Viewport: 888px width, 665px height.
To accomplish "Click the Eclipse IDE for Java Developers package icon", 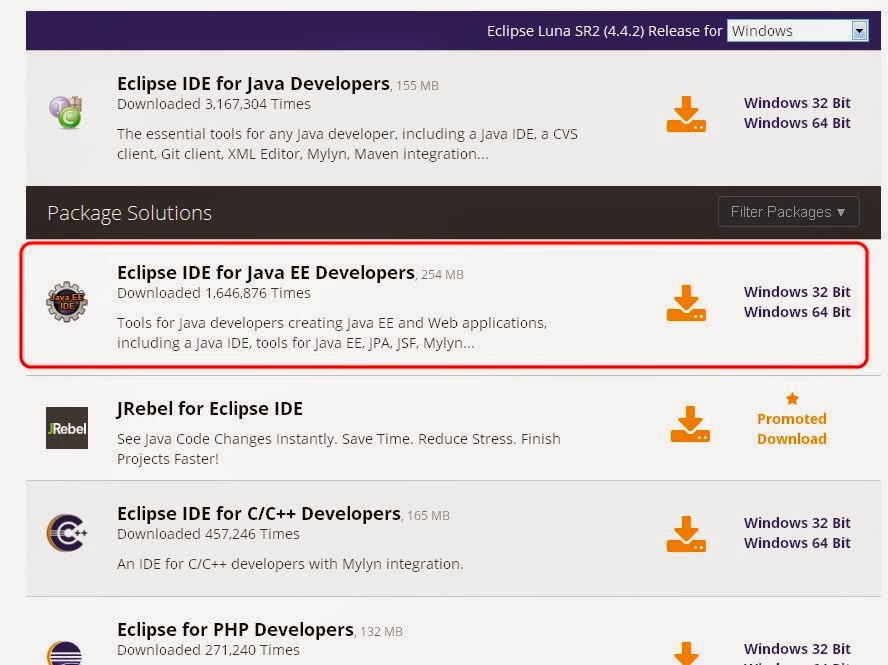I will pos(66,112).
